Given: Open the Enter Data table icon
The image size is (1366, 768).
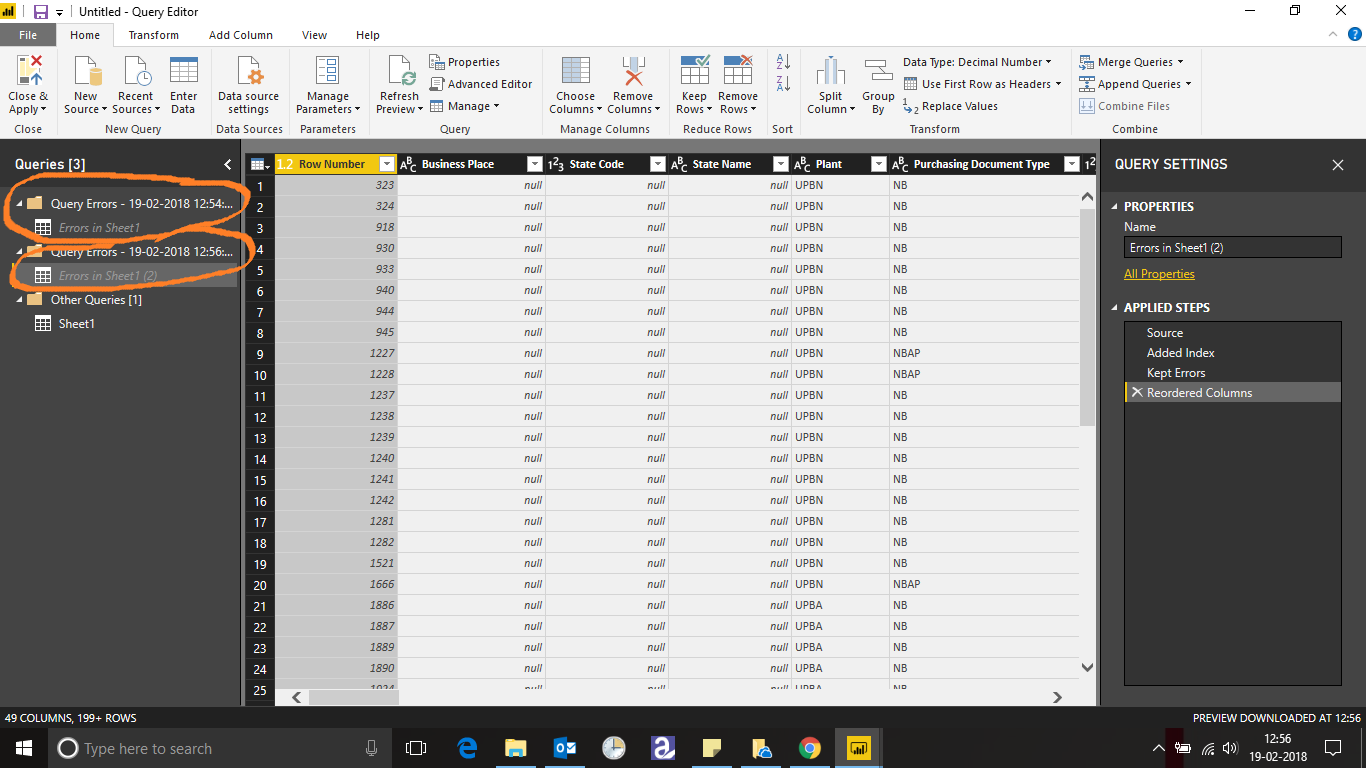Looking at the screenshot, I should tap(183, 72).
